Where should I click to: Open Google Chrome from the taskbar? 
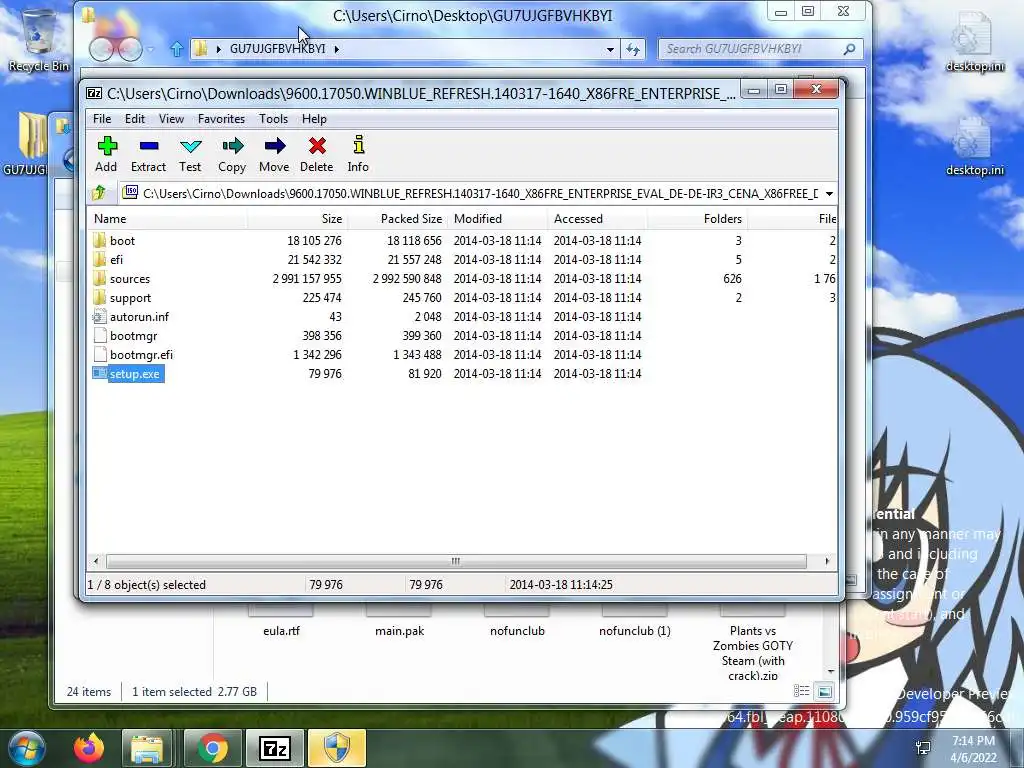(212, 748)
